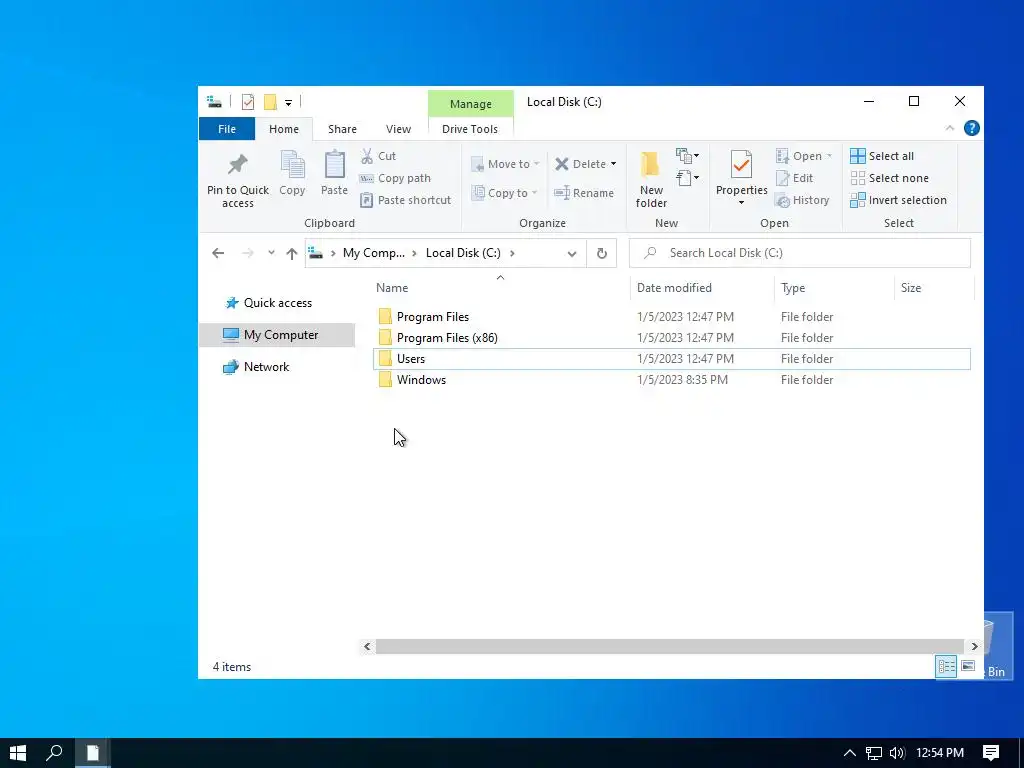This screenshot has width=1024, height=768.
Task: Navigate back with the left arrow
Action: [218, 253]
